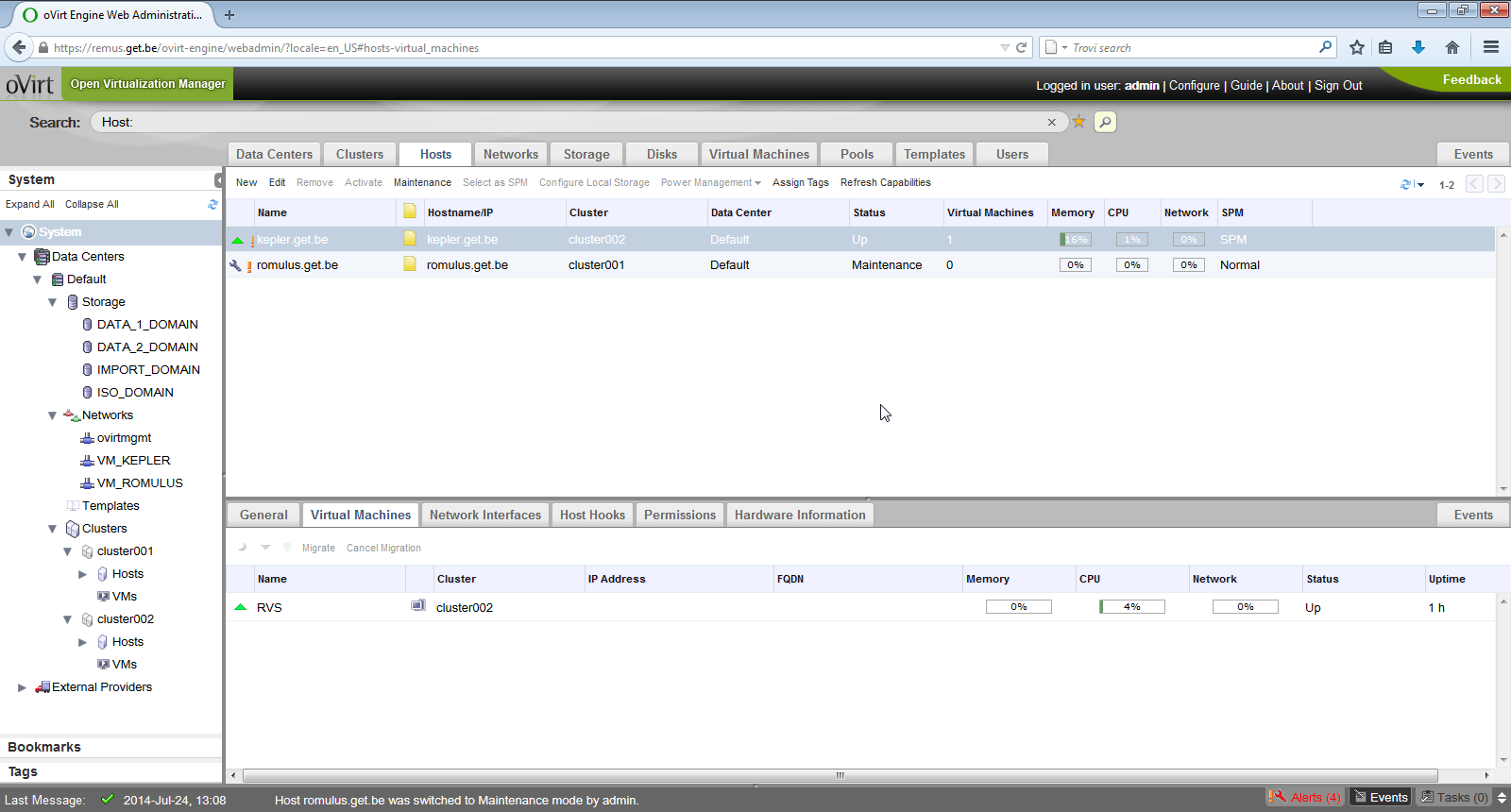Screen dimensions: 1511x812
Task: Click the horizontal scrollbar in VM panel
Action: tap(840, 775)
